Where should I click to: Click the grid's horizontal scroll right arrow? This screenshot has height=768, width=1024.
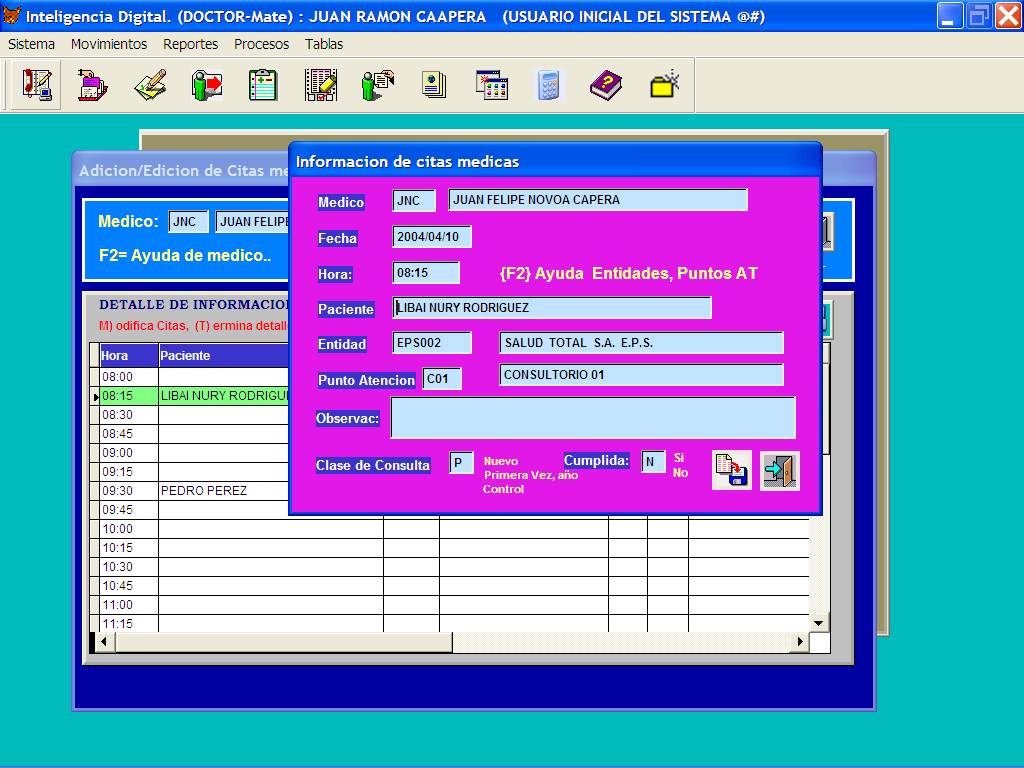pos(800,642)
